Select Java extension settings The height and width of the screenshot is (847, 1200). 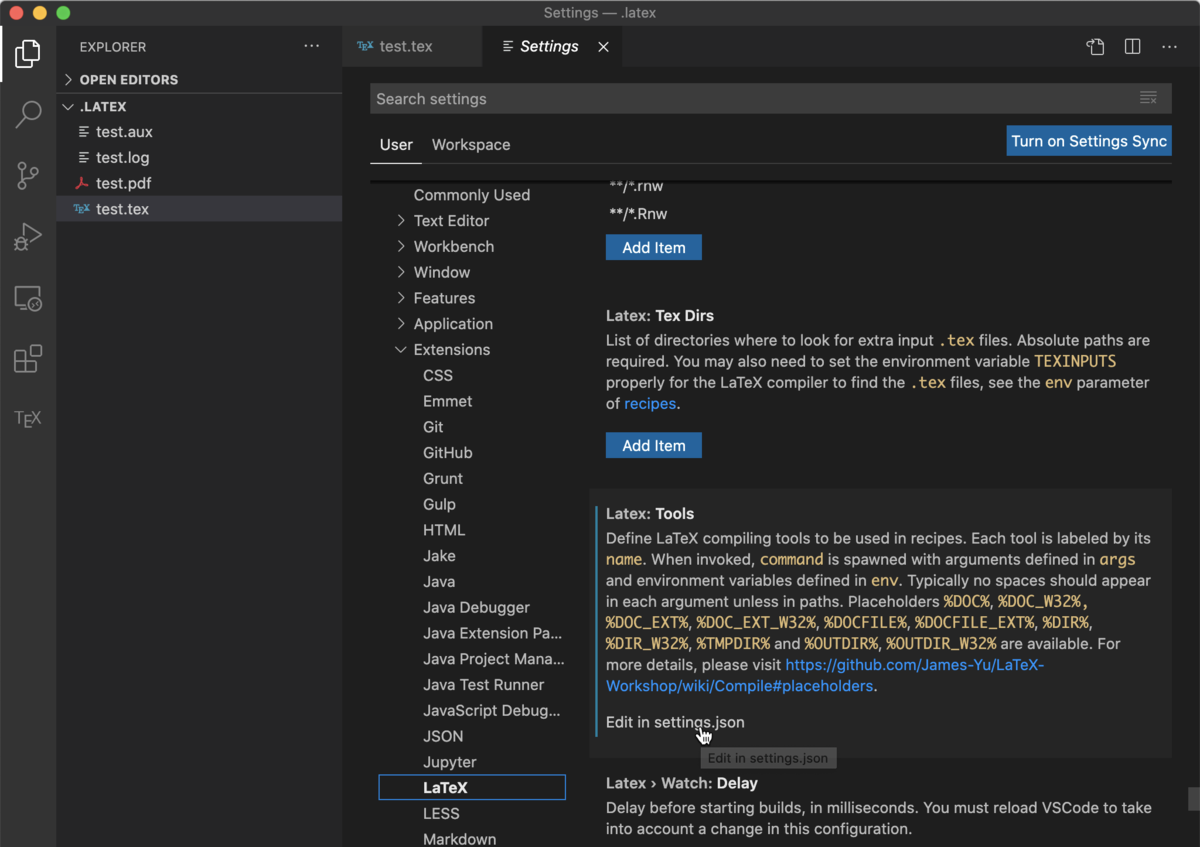(x=439, y=582)
